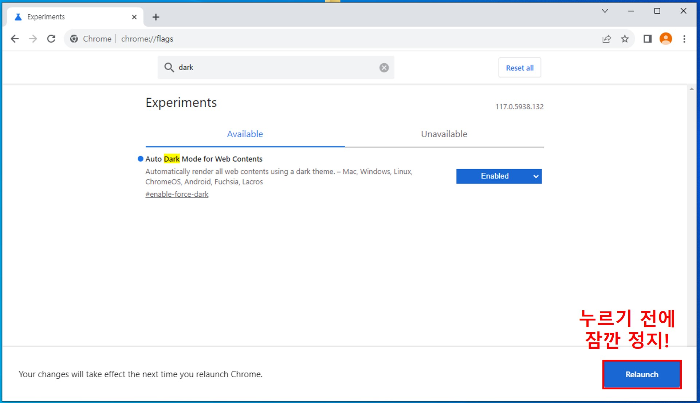Share this page using the share icon
Screen dimensions: 700x403
[x=606, y=39]
